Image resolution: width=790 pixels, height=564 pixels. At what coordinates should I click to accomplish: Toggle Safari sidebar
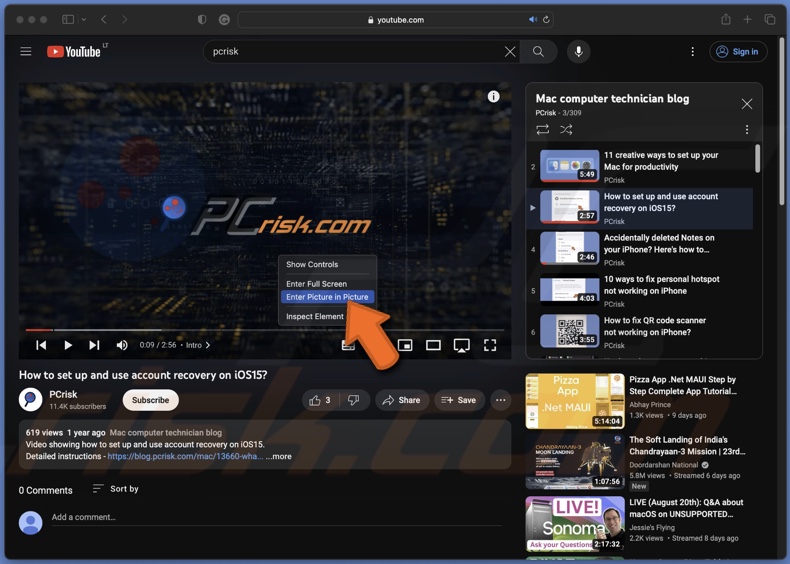[x=68, y=20]
